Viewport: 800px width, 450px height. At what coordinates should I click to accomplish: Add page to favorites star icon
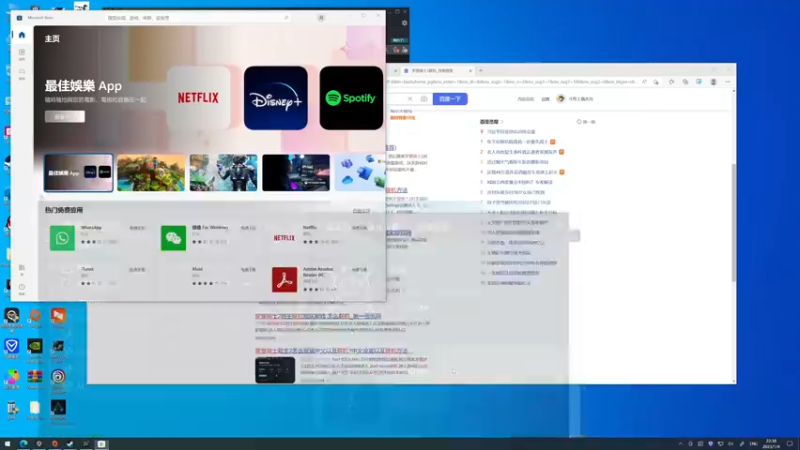(x=656, y=82)
